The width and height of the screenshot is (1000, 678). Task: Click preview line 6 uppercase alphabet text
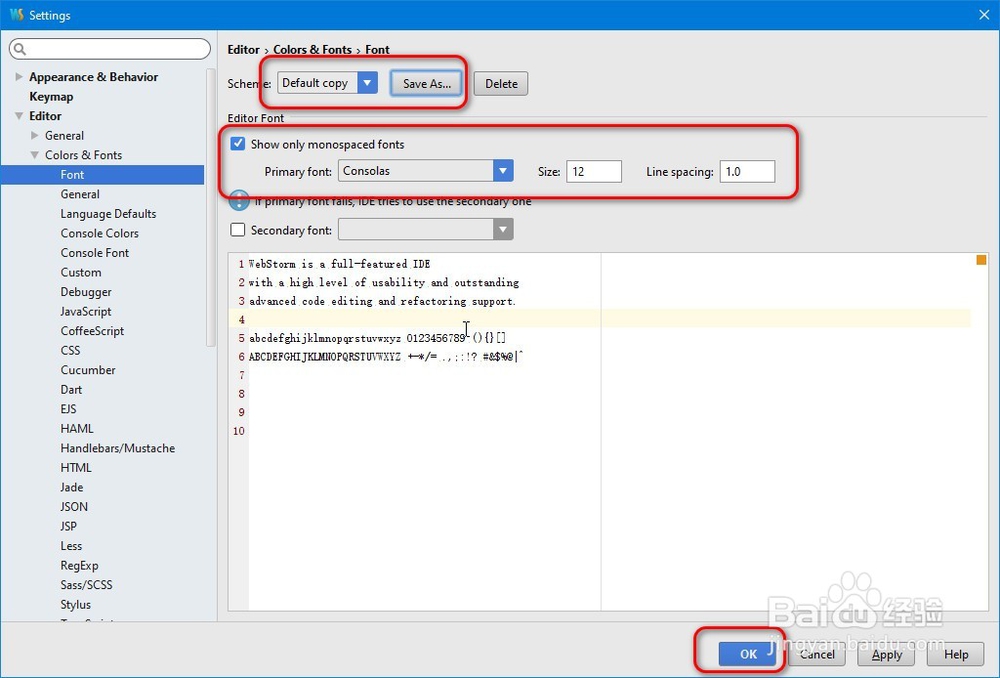click(x=325, y=357)
